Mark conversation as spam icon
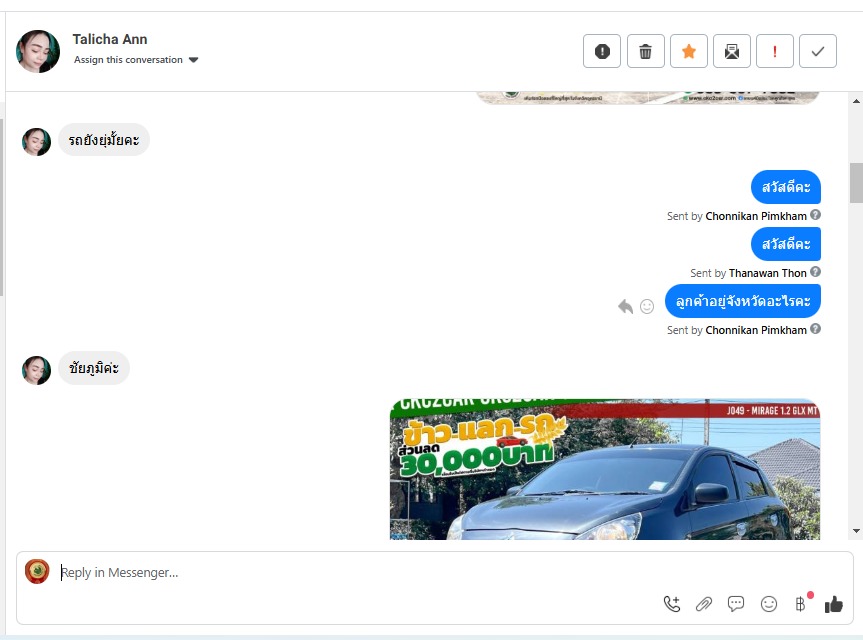Screen dimensions: 863x640 tap(602, 51)
